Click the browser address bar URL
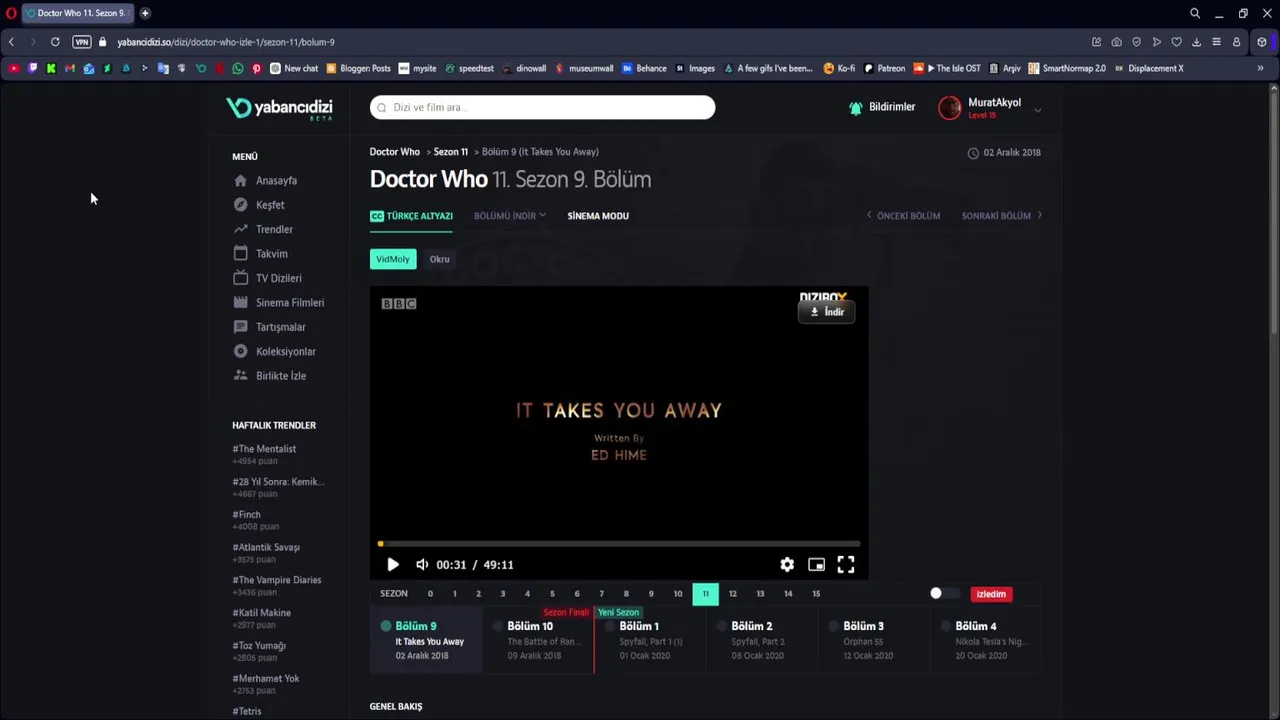Image resolution: width=1280 pixels, height=720 pixels. click(x=226, y=42)
